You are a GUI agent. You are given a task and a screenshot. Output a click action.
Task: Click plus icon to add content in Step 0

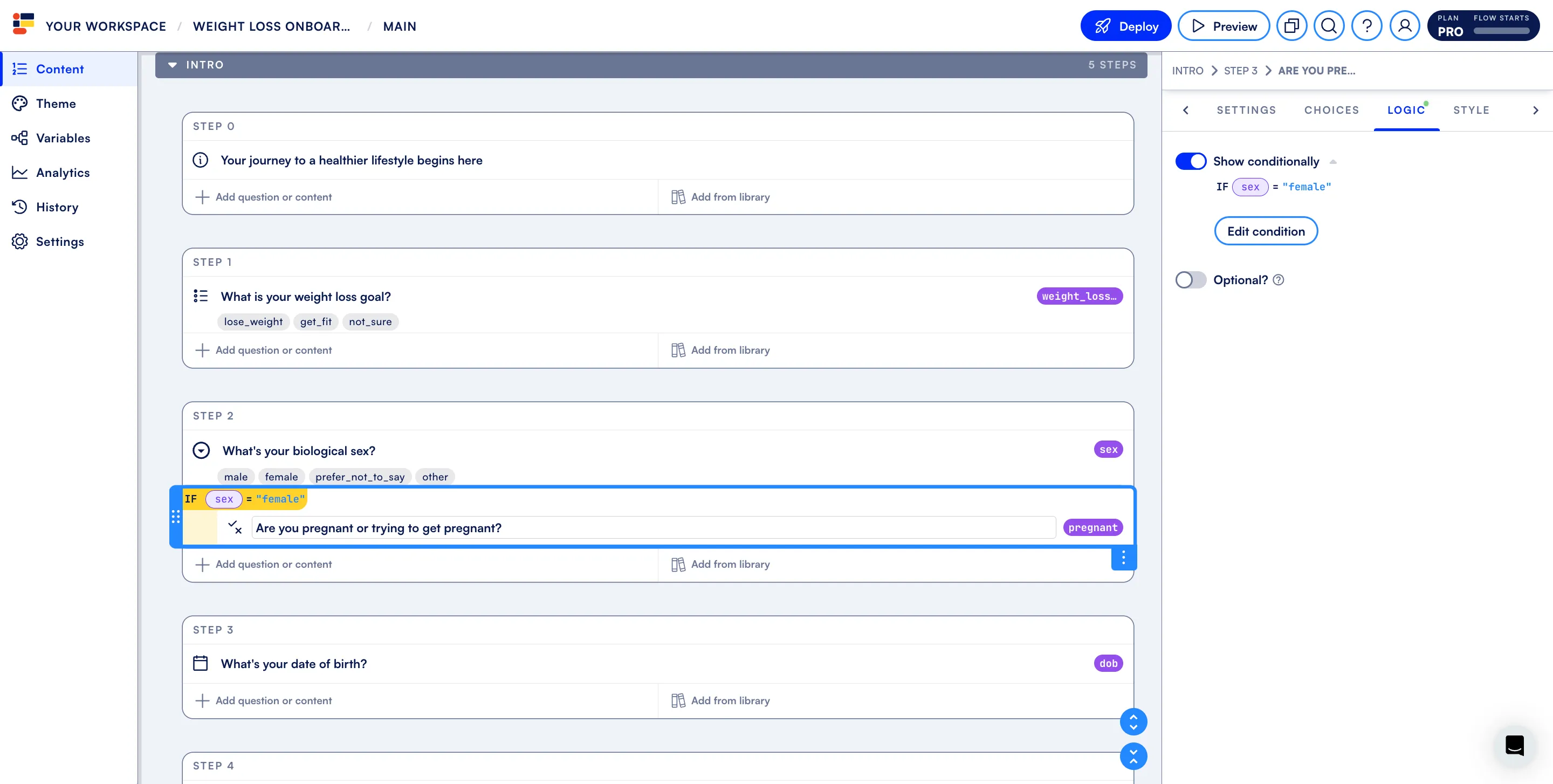pyautogui.click(x=203, y=197)
